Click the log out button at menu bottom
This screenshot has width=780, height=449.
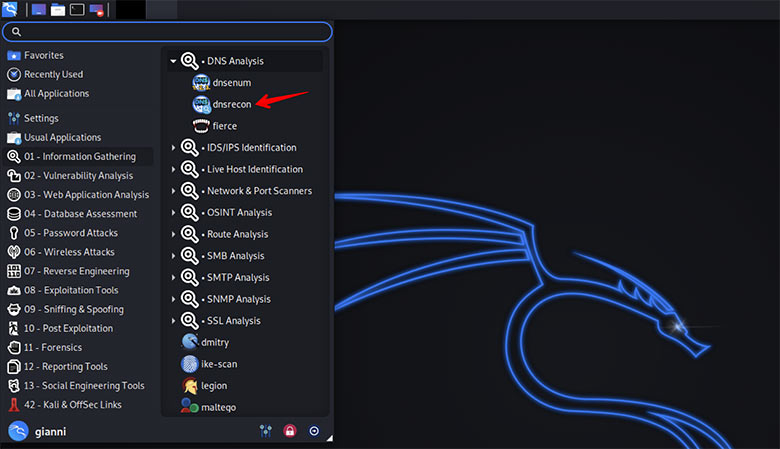(x=314, y=431)
